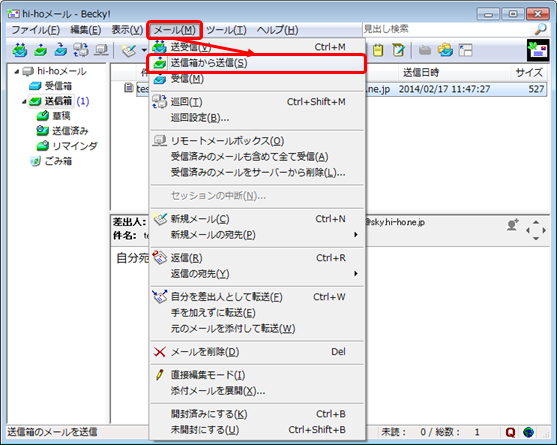The width and height of the screenshot is (557, 445).
Task: Choose メールを削除(D) menu entry
Action: pos(258,352)
